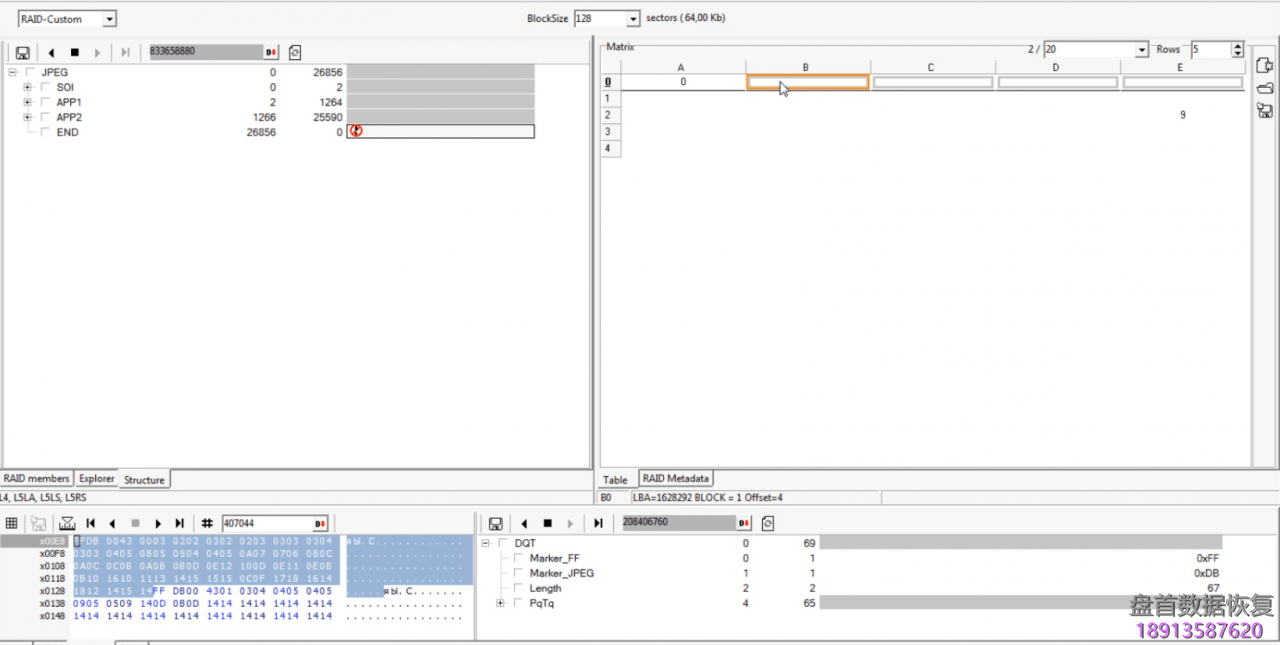Click matrix cell in column C of row 0
Screen dimensions: 1280x645
[932, 82]
